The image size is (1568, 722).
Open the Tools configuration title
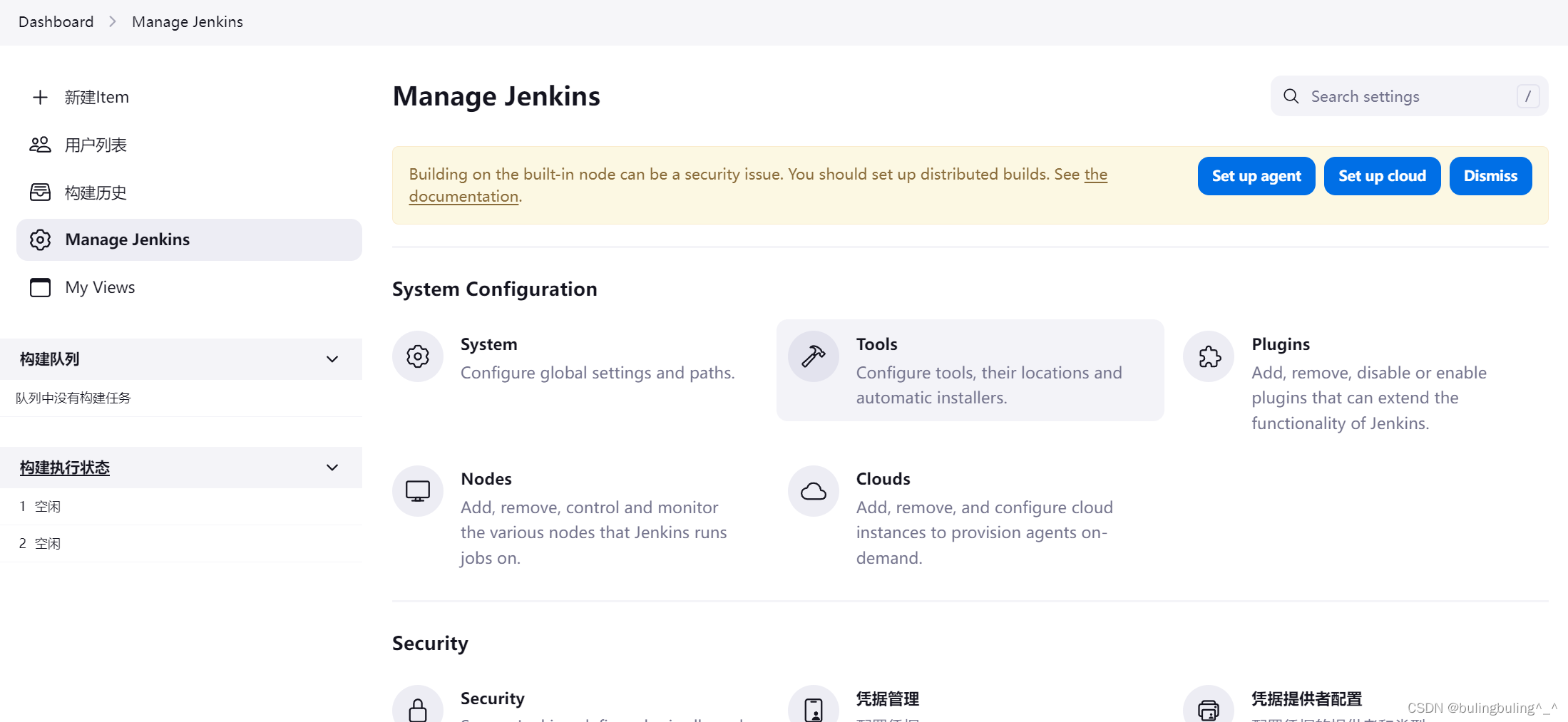click(x=877, y=344)
